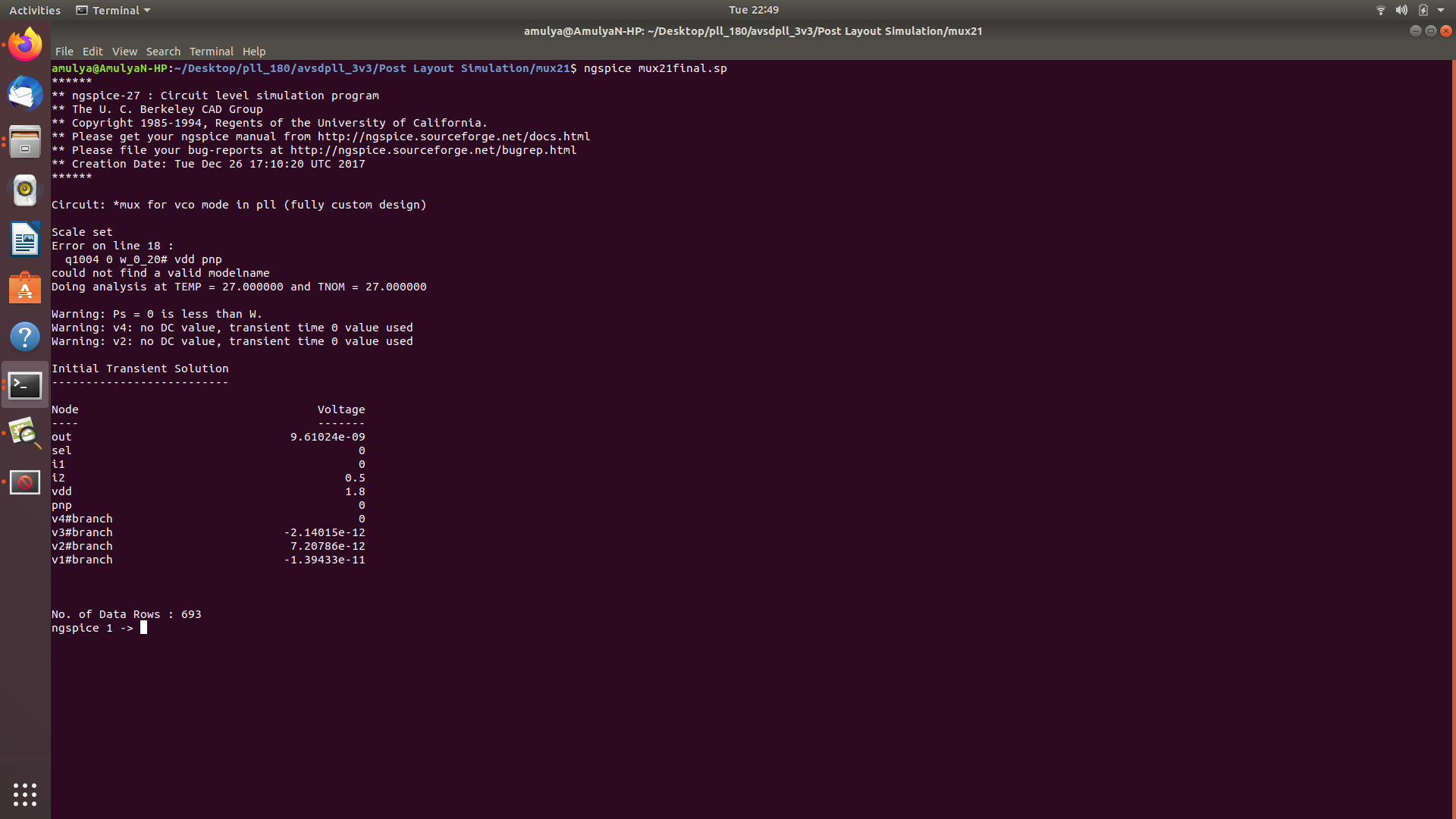
Task: Open the Help application icon
Action: (x=25, y=337)
